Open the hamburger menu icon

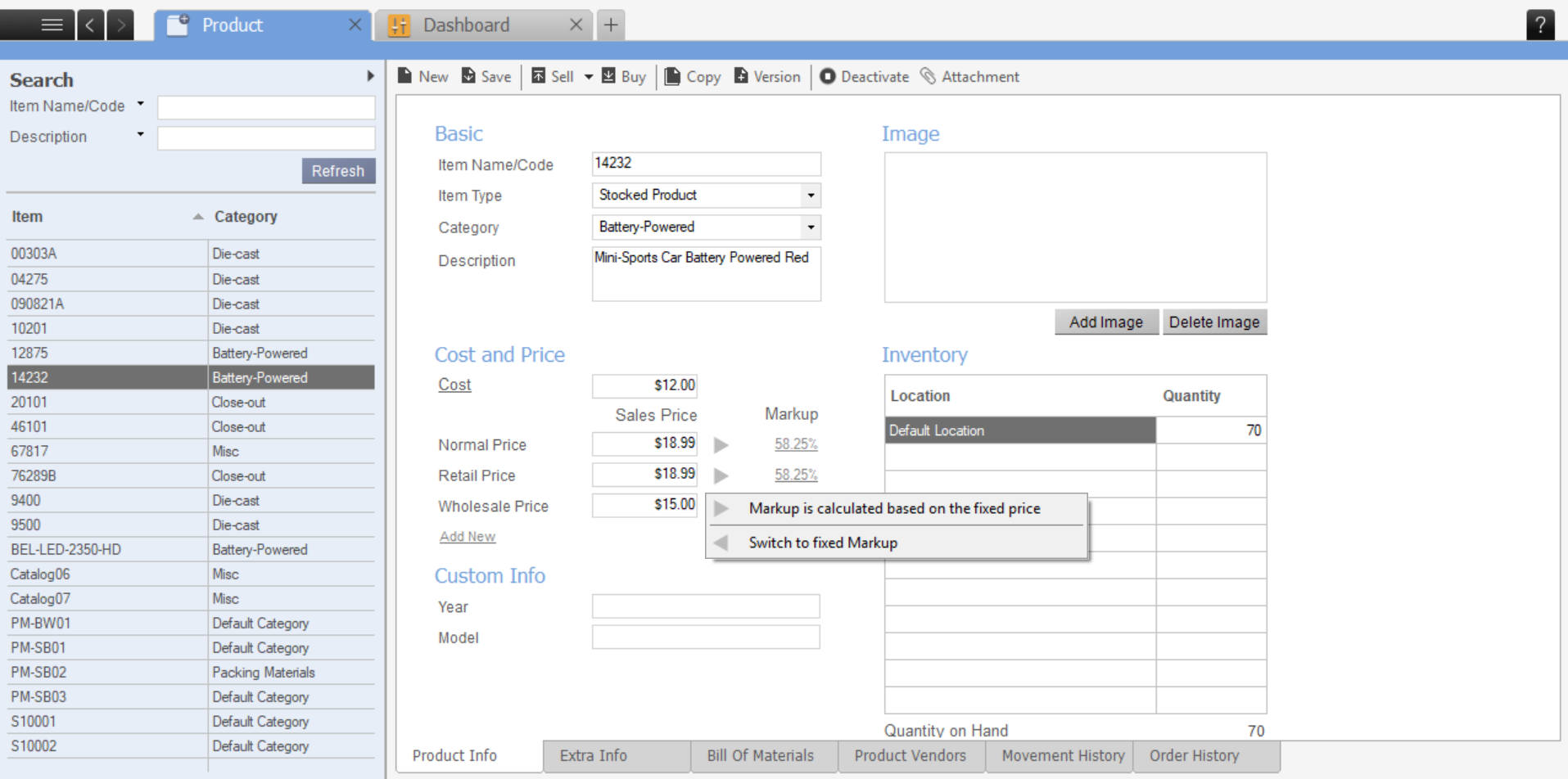pyautogui.click(x=52, y=25)
